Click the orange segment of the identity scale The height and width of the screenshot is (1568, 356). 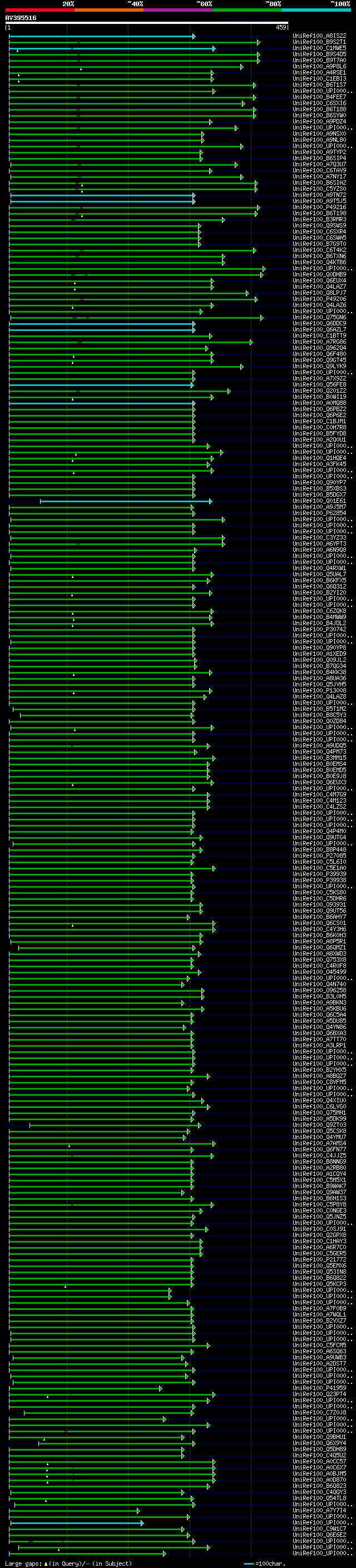click(x=109, y=10)
